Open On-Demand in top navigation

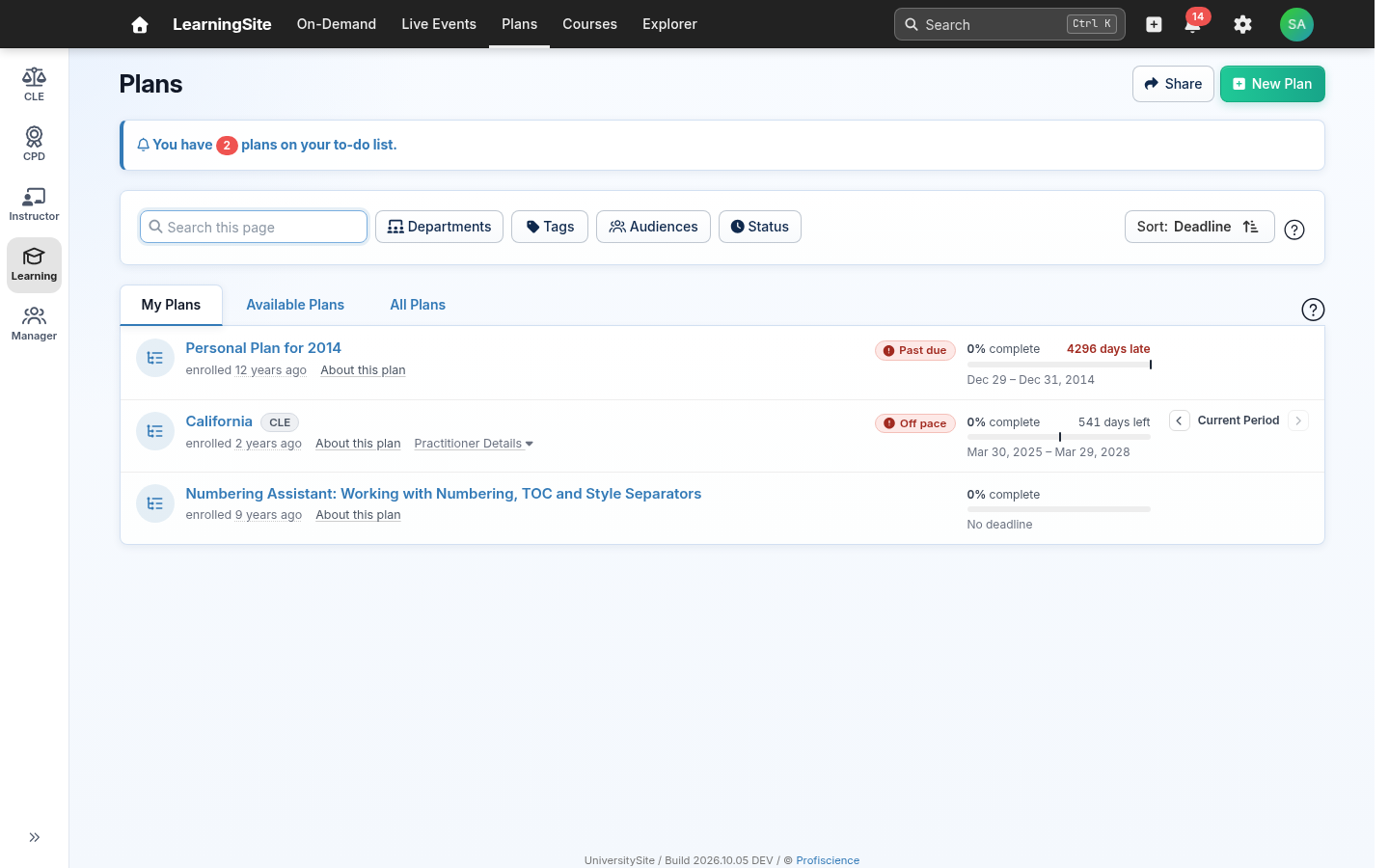click(337, 24)
